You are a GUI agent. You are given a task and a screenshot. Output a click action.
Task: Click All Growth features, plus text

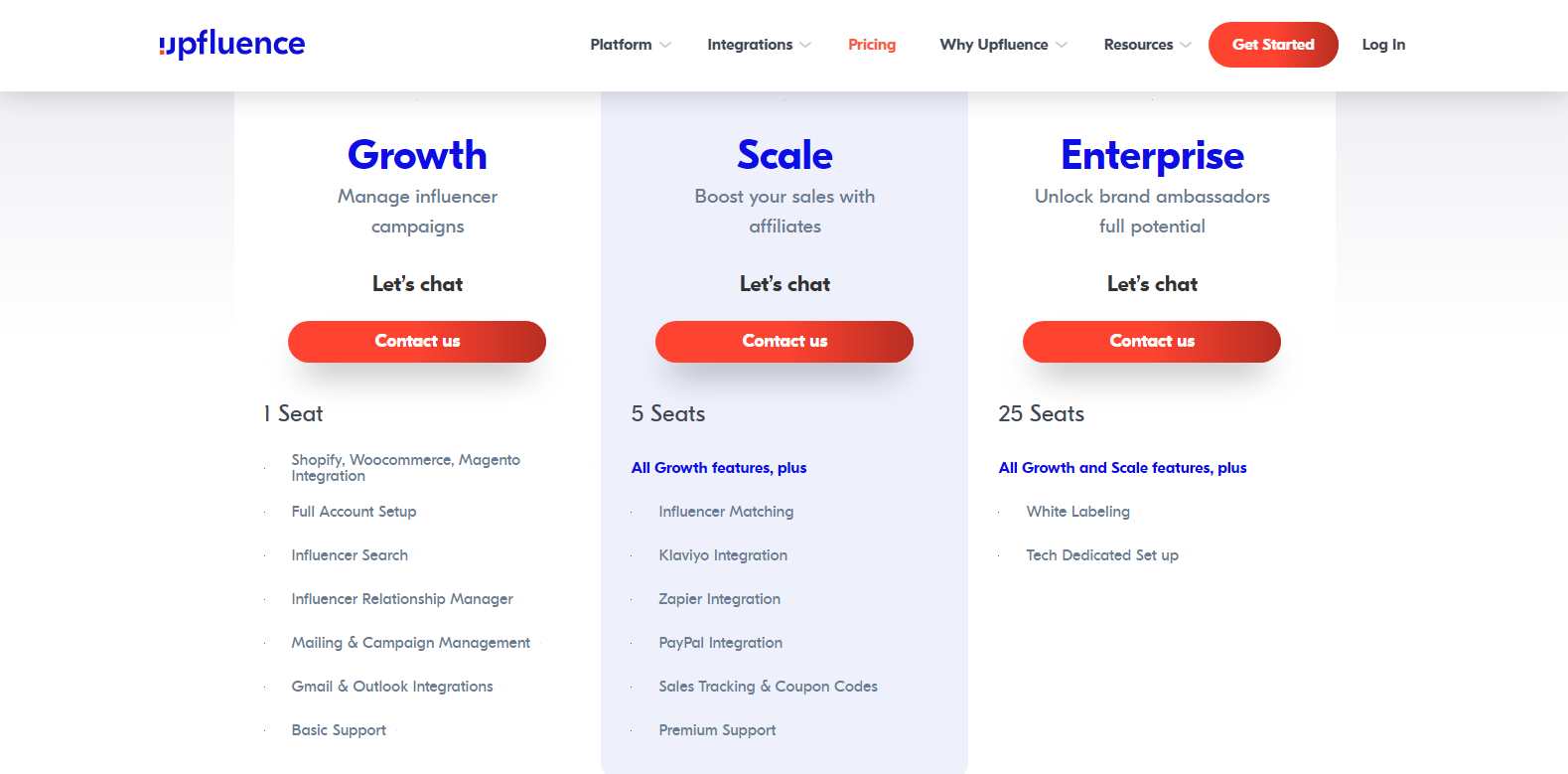click(718, 467)
